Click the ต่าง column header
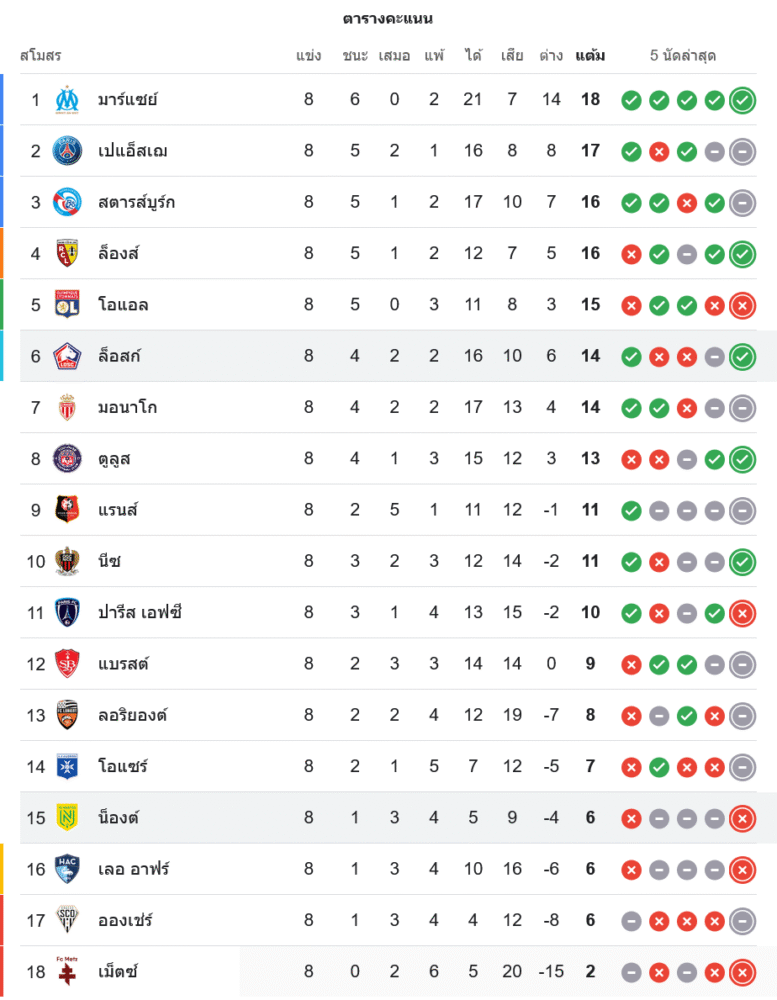 (551, 56)
